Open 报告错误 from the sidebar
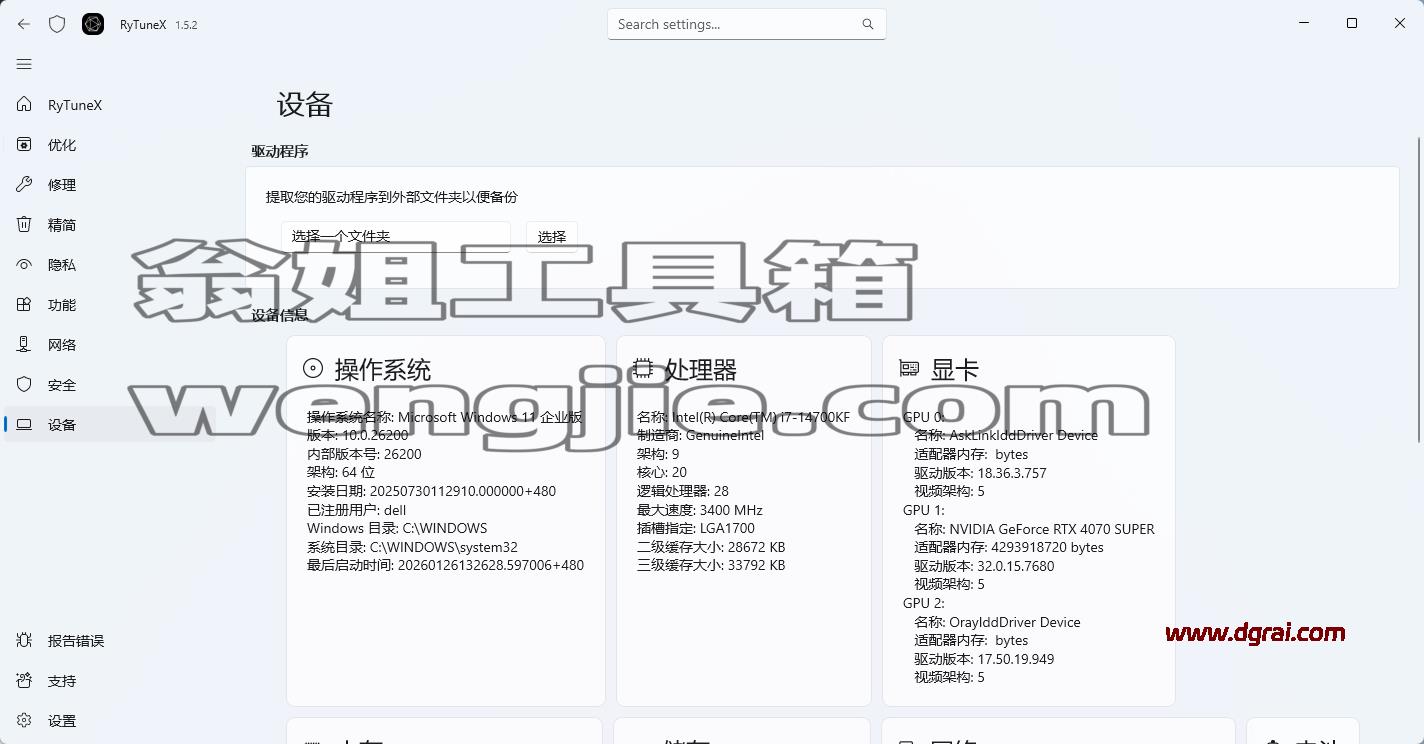The height and width of the screenshot is (744, 1424). [x=110, y=641]
